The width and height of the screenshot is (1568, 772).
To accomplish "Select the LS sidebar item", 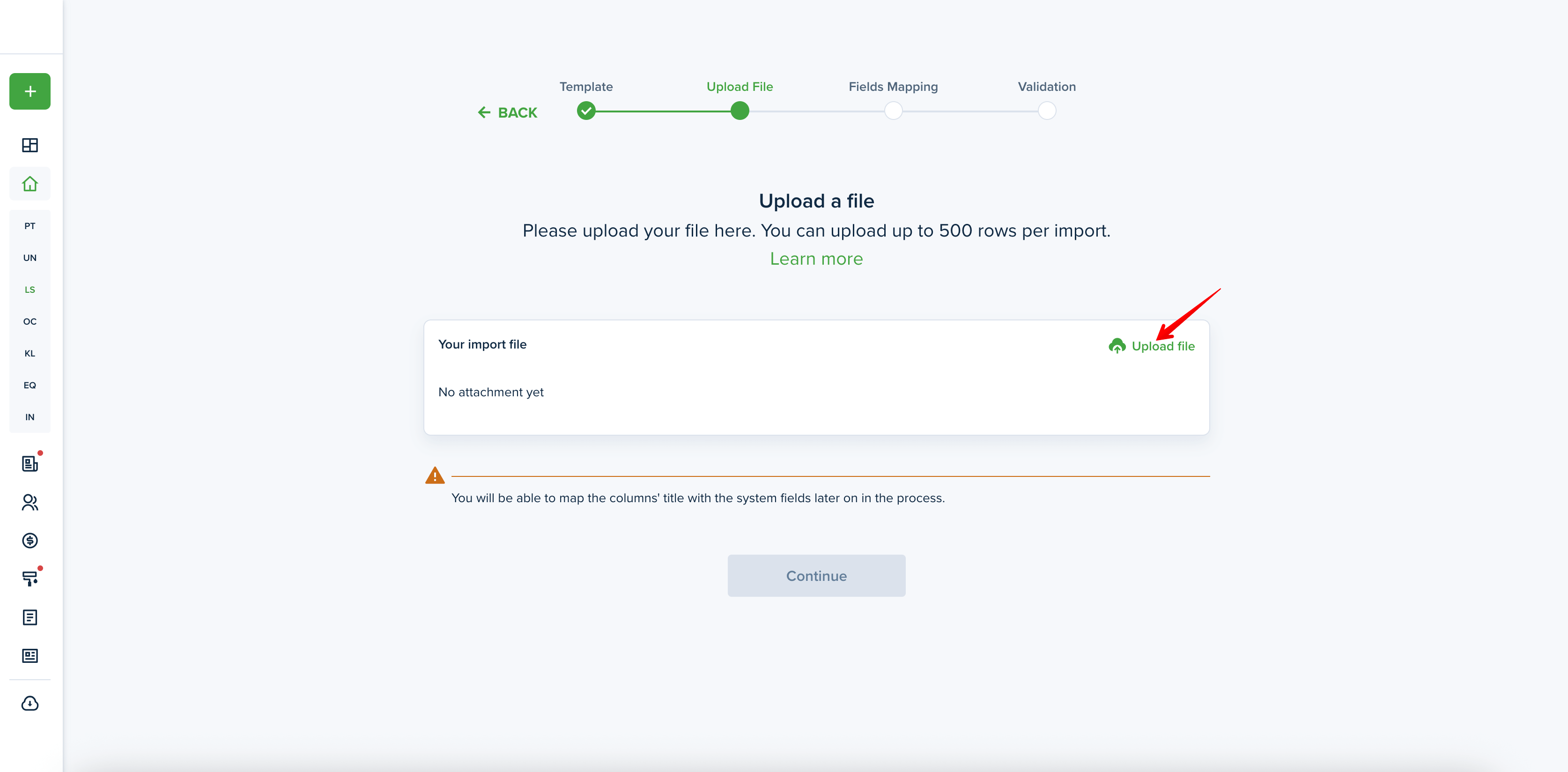I will (x=30, y=290).
